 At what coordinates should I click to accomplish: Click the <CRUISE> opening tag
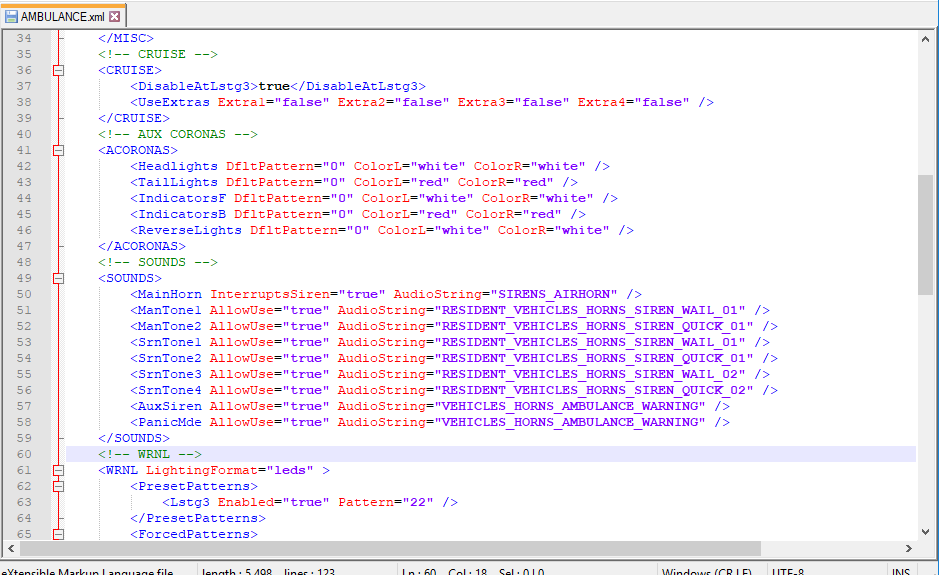coord(130,70)
